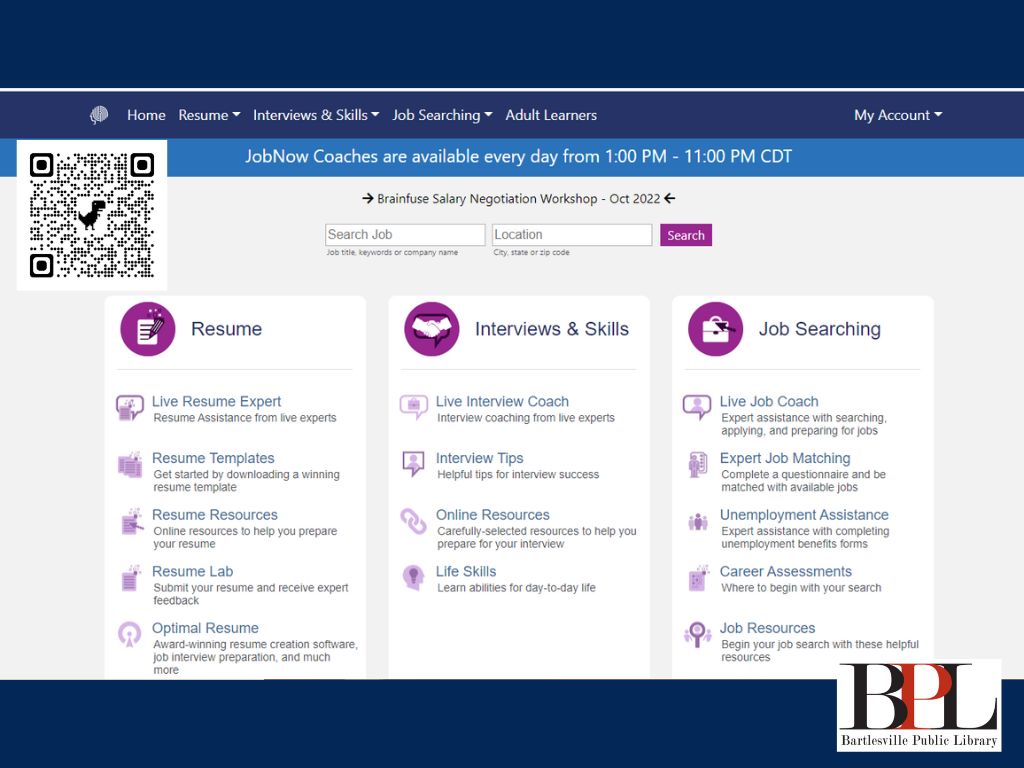1024x768 pixels.
Task: Click 'Where to begin with your search' description
Action: (801, 588)
